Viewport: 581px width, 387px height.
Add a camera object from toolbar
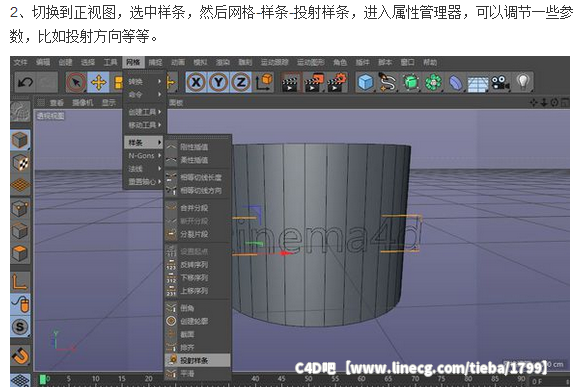tap(500, 82)
